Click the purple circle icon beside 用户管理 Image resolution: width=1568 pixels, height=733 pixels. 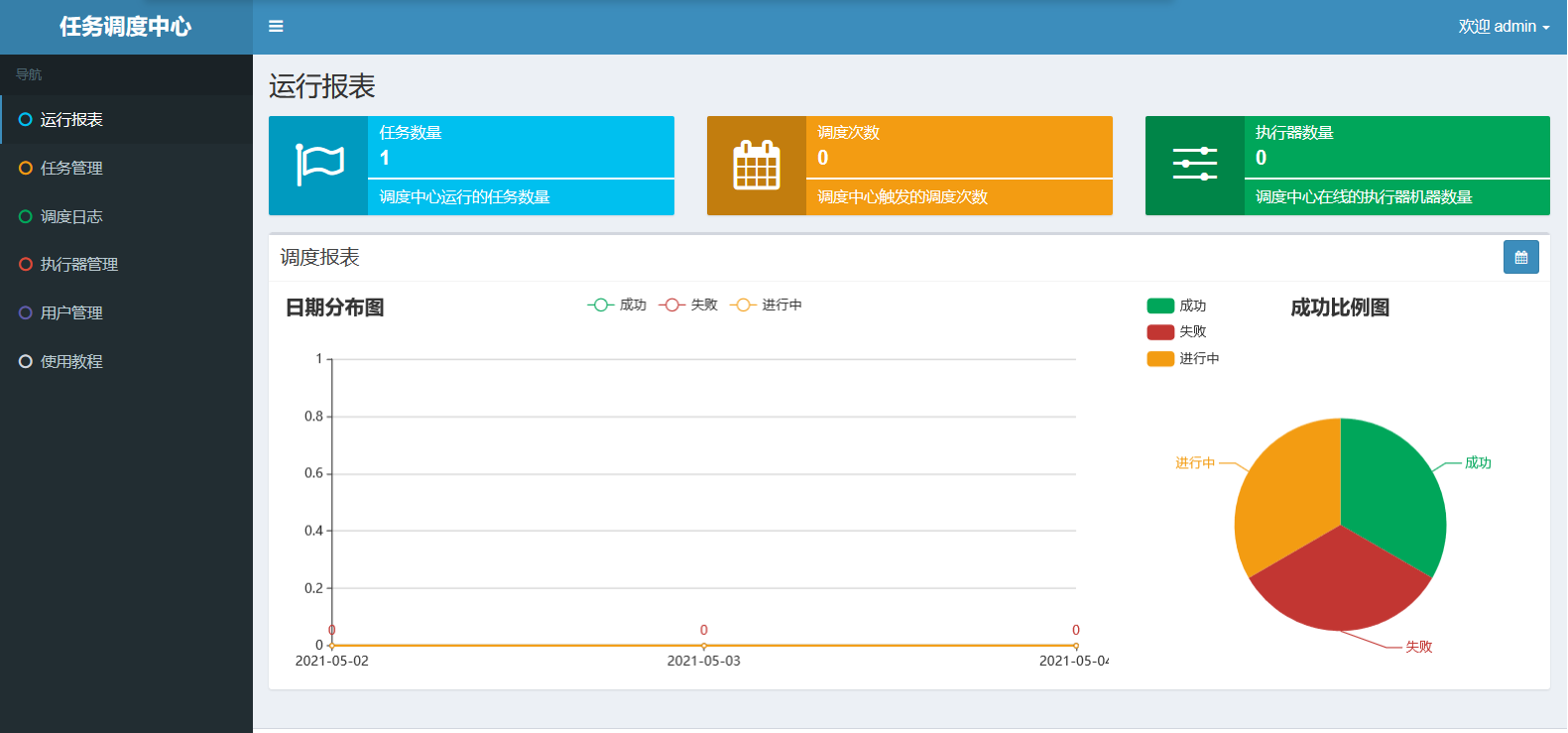pyautogui.click(x=26, y=312)
